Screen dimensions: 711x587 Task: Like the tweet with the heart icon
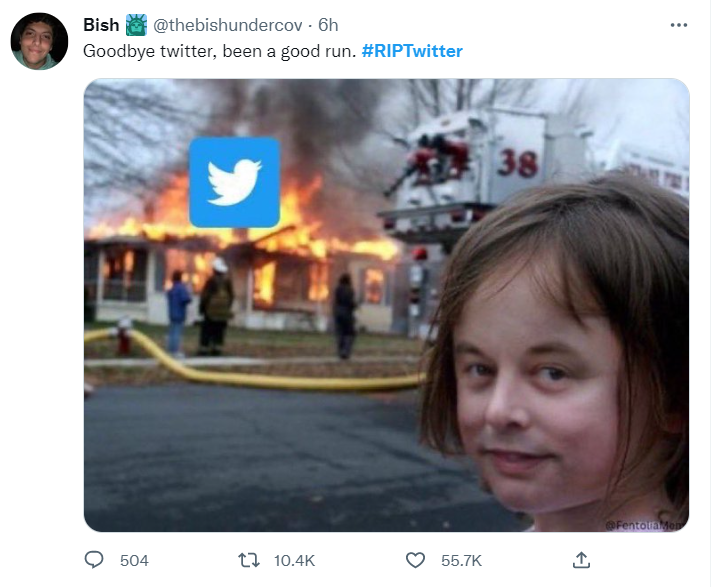coord(417,560)
